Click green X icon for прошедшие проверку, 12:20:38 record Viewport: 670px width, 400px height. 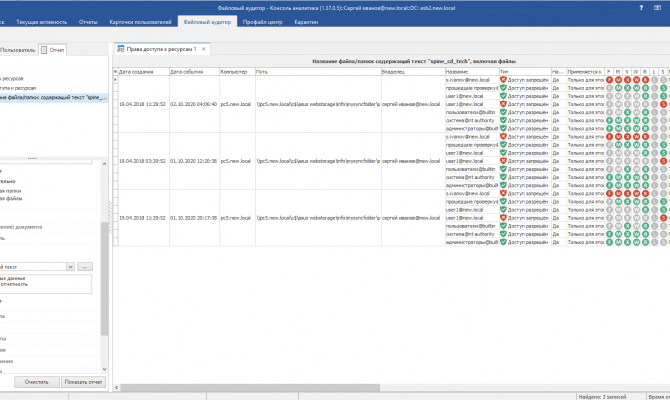(x=627, y=145)
